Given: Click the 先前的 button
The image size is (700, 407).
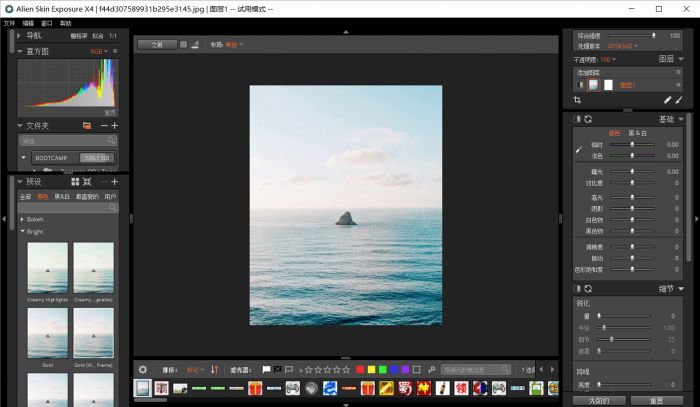Looking at the screenshot, I should (599, 399).
